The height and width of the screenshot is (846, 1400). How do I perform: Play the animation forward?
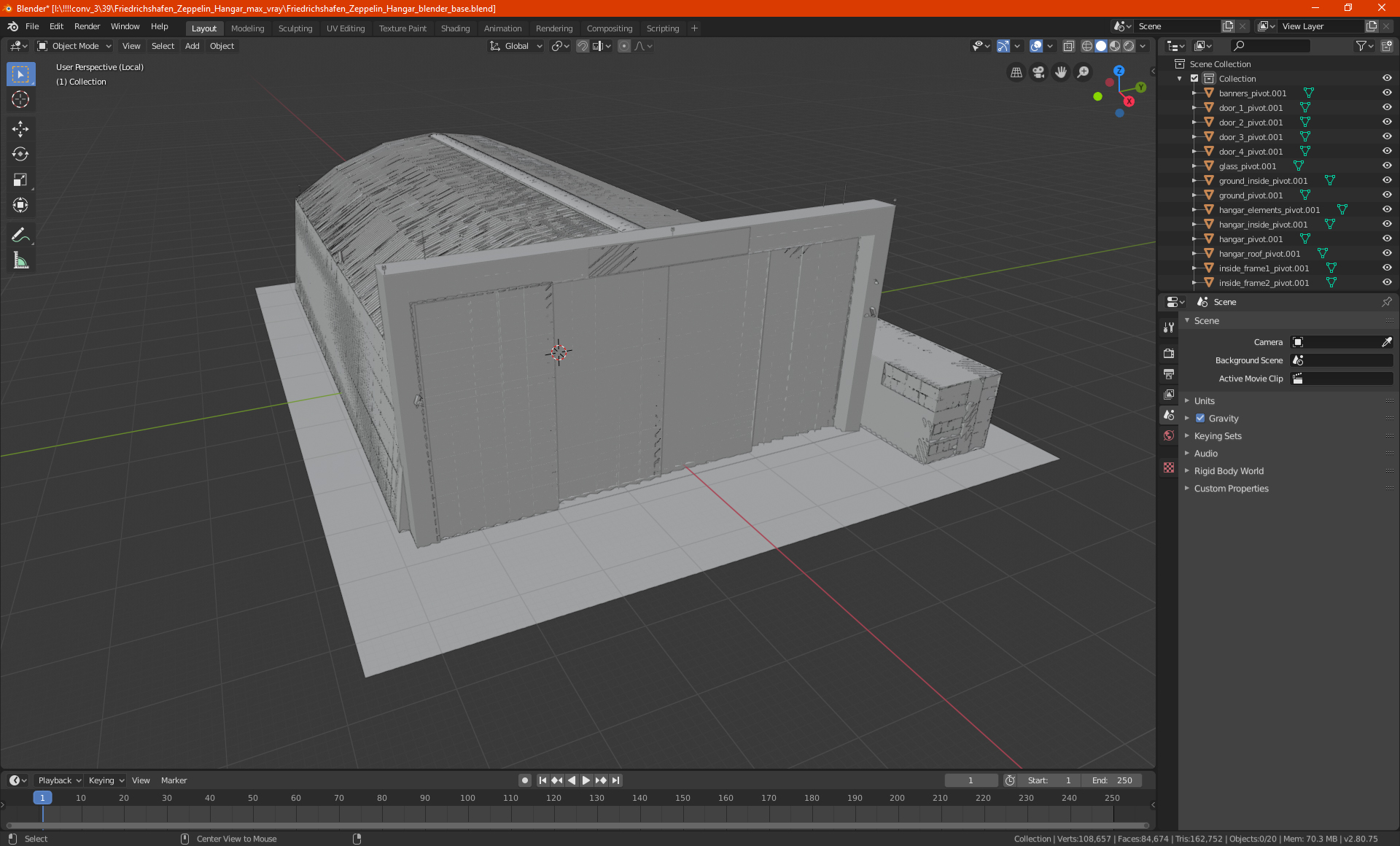point(586,780)
